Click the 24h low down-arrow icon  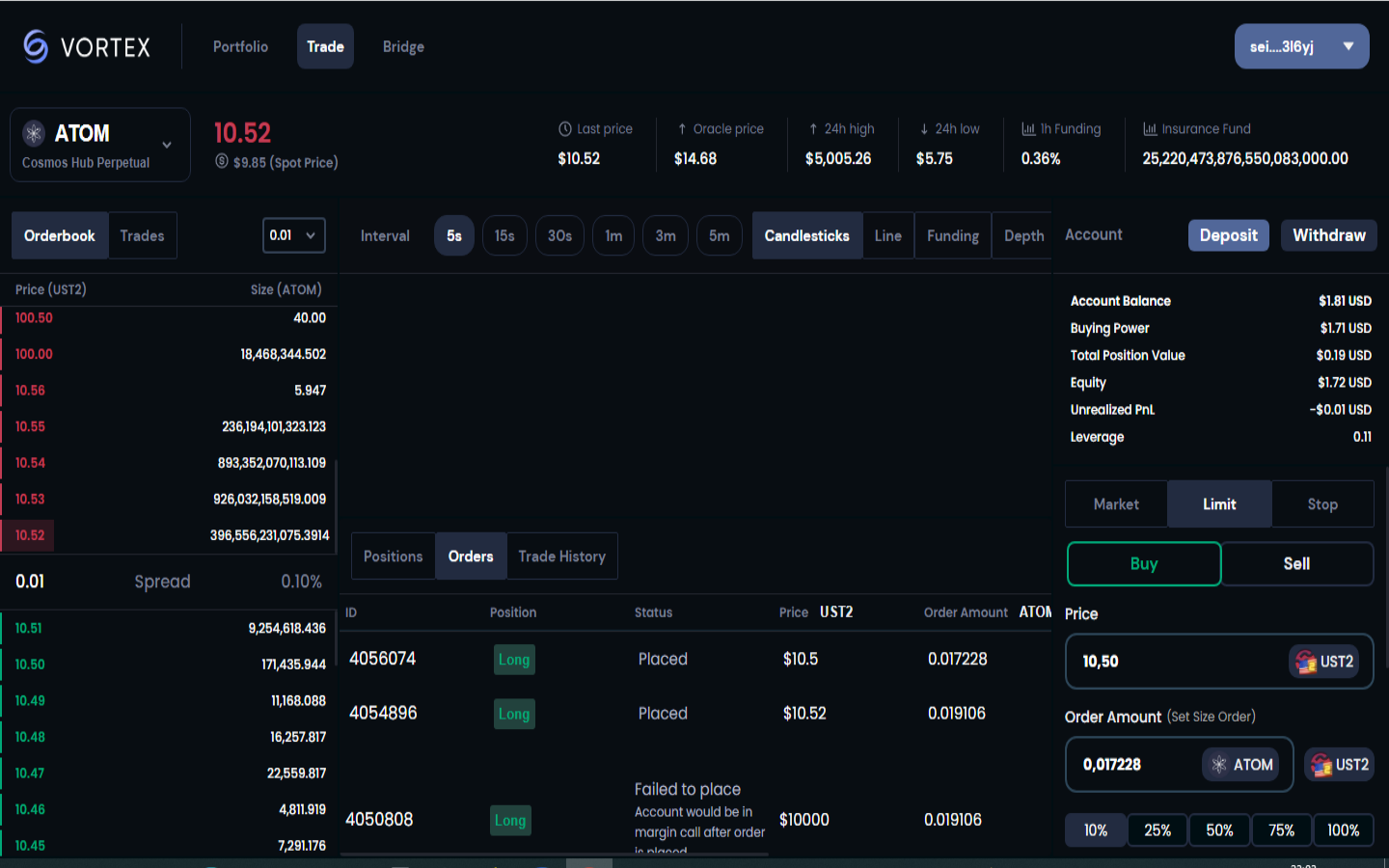pyautogui.click(x=924, y=128)
